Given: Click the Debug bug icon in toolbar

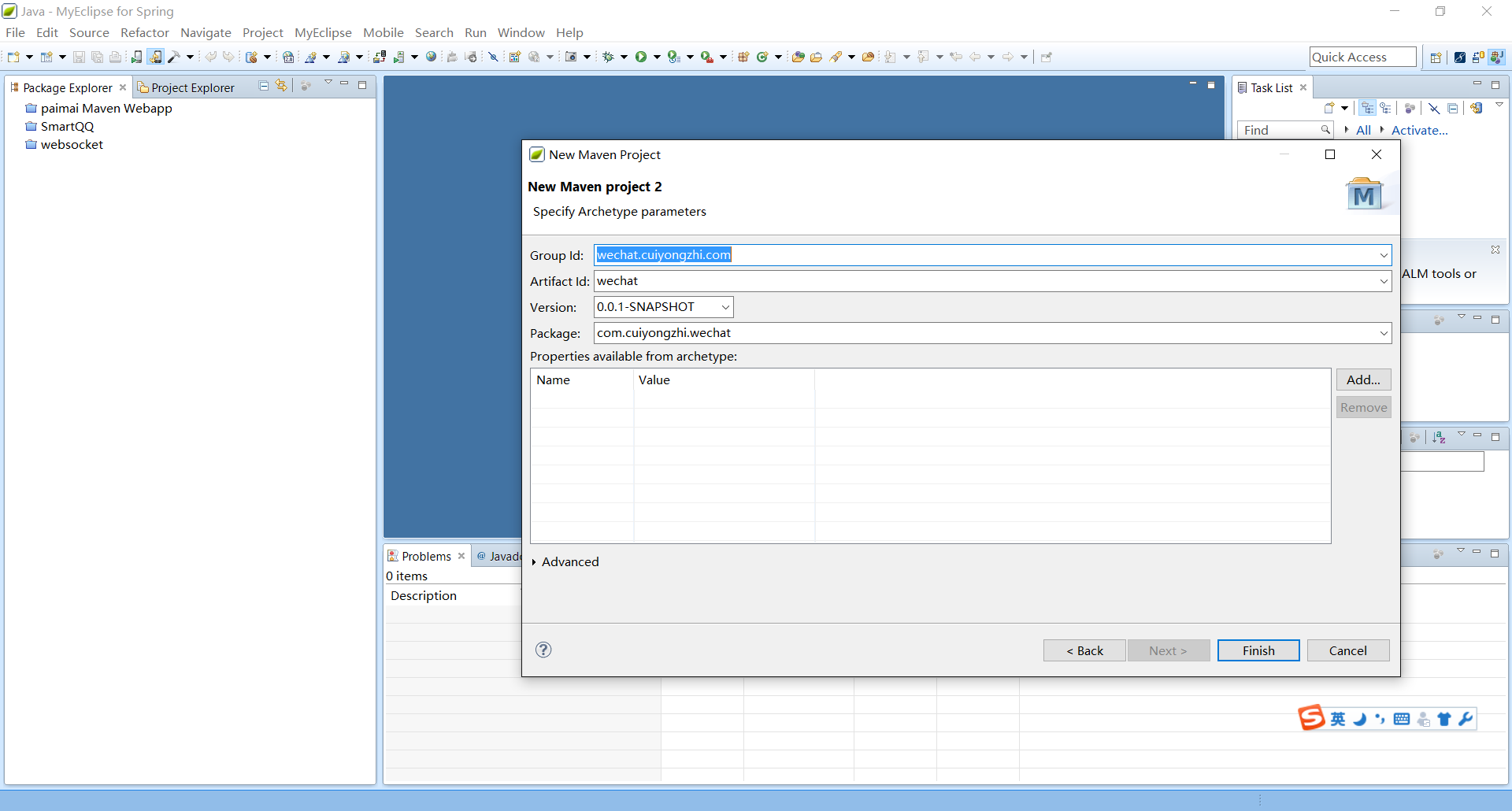Looking at the screenshot, I should 608,57.
